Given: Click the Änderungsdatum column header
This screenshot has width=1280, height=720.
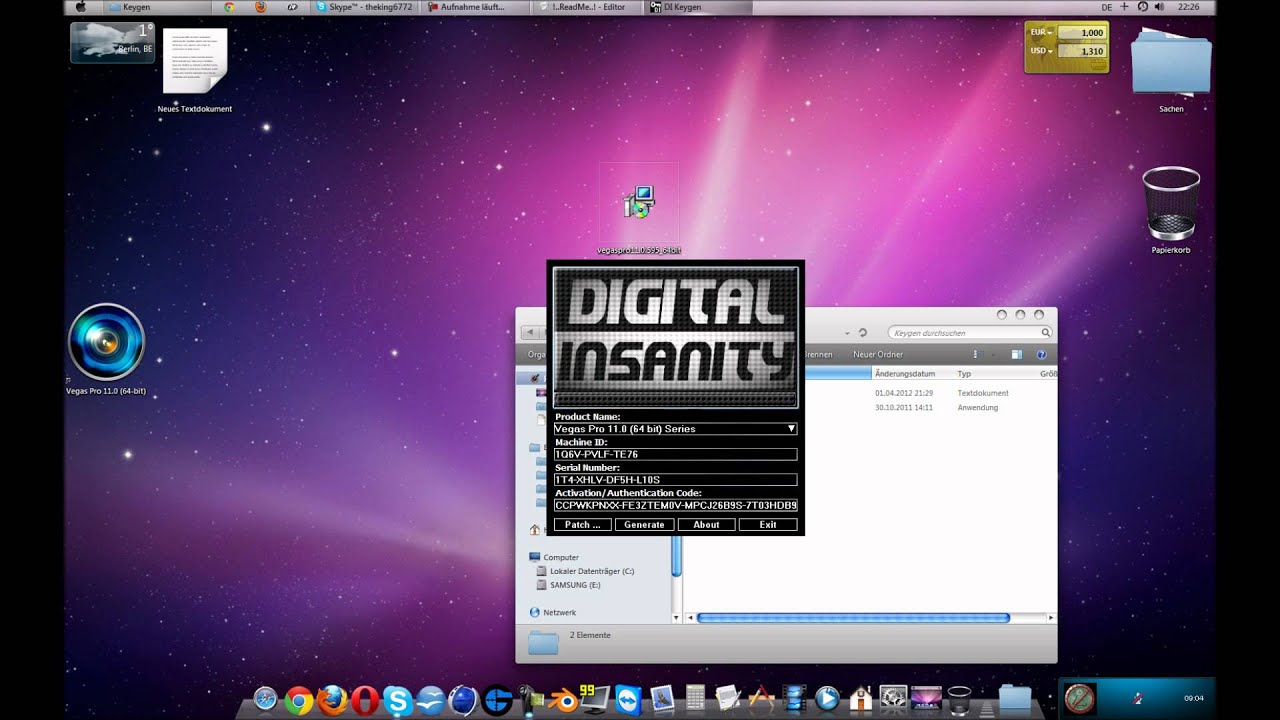Looking at the screenshot, I should (912, 373).
